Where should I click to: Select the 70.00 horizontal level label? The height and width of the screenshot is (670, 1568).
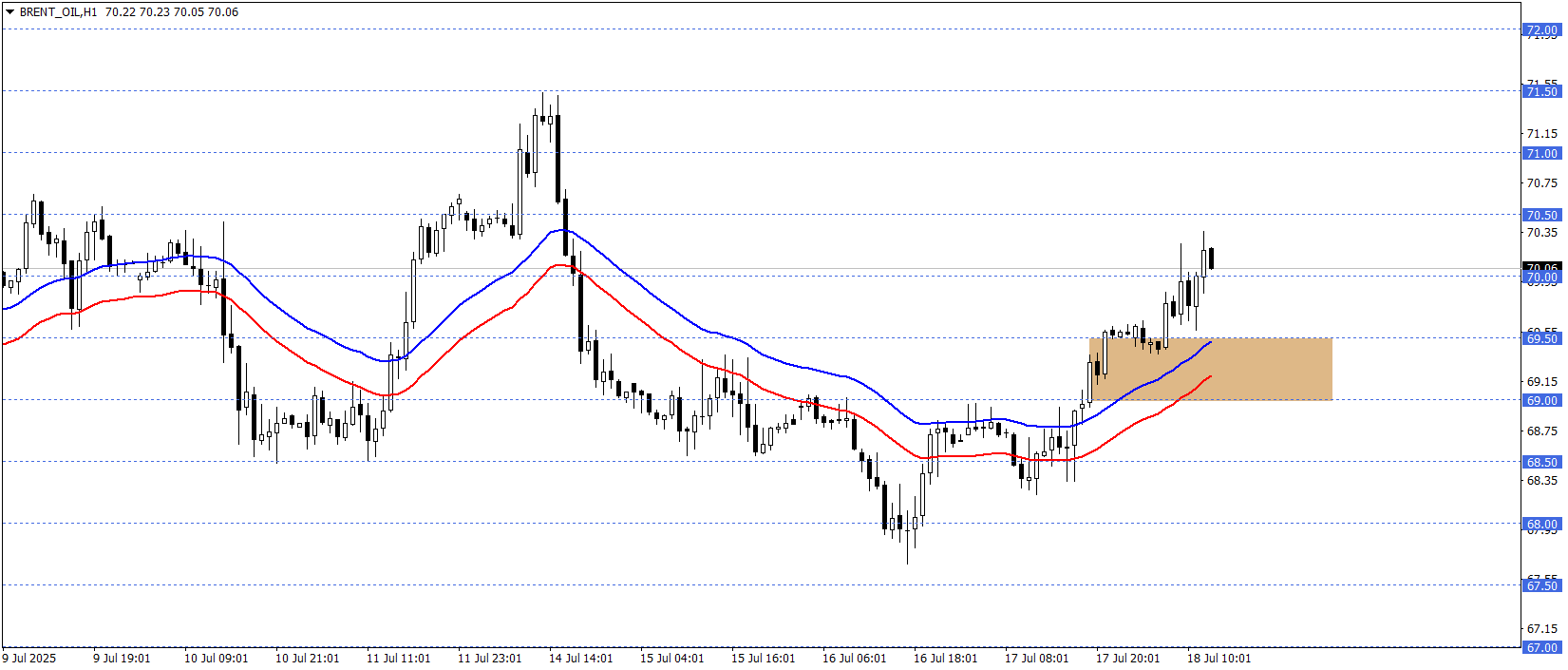(x=1541, y=278)
